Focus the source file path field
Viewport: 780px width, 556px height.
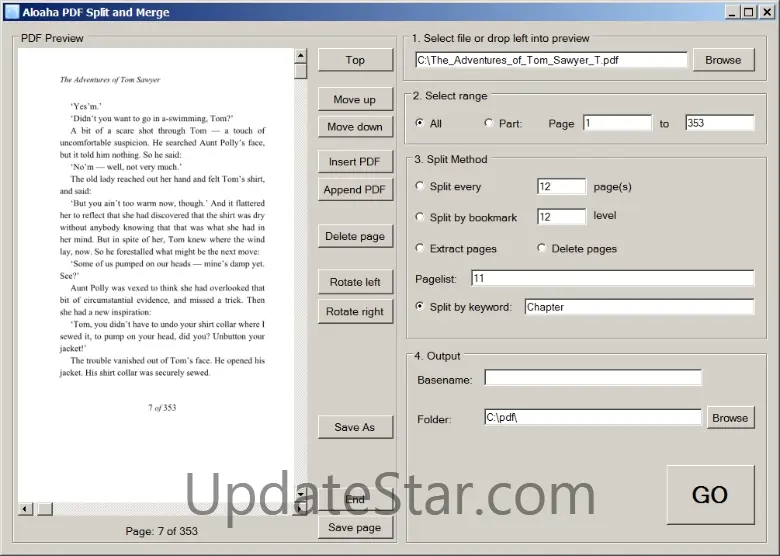pos(551,60)
